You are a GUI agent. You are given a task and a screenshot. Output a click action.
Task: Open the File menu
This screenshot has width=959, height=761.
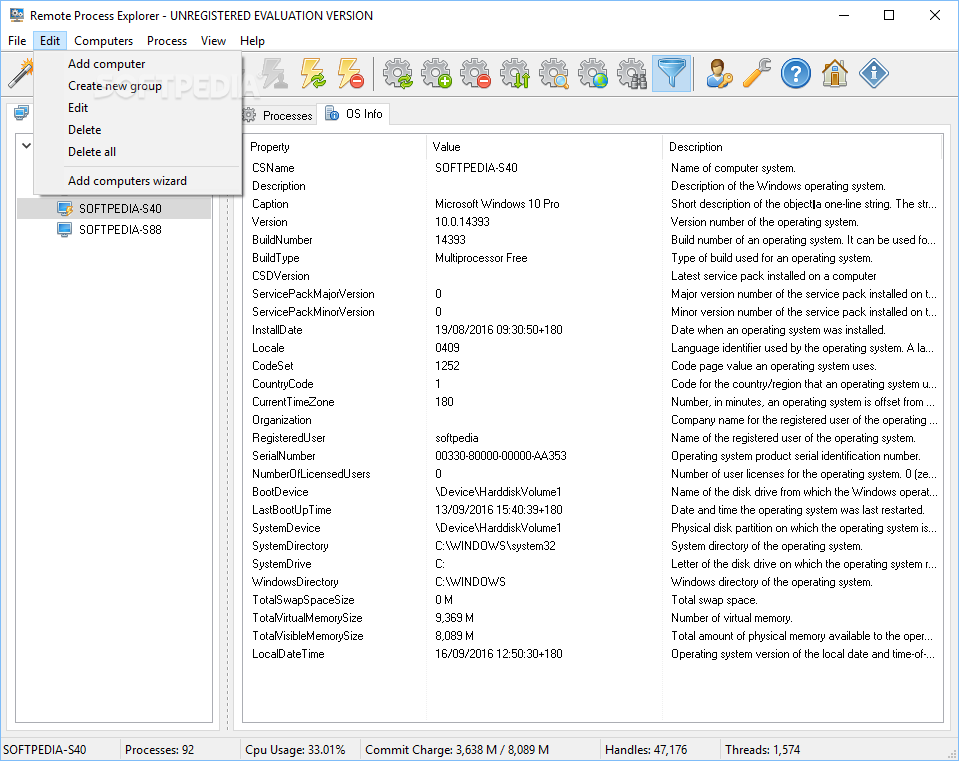(17, 40)
